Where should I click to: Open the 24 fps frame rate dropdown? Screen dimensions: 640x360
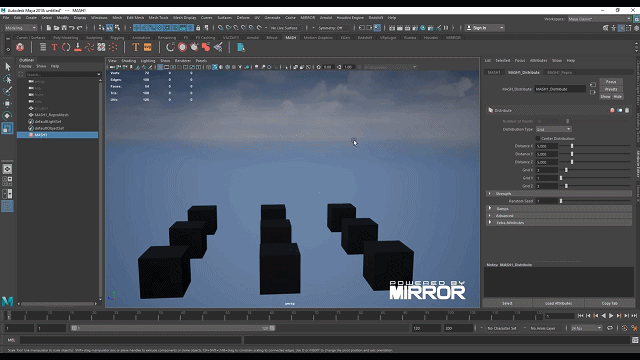[586, 328]
